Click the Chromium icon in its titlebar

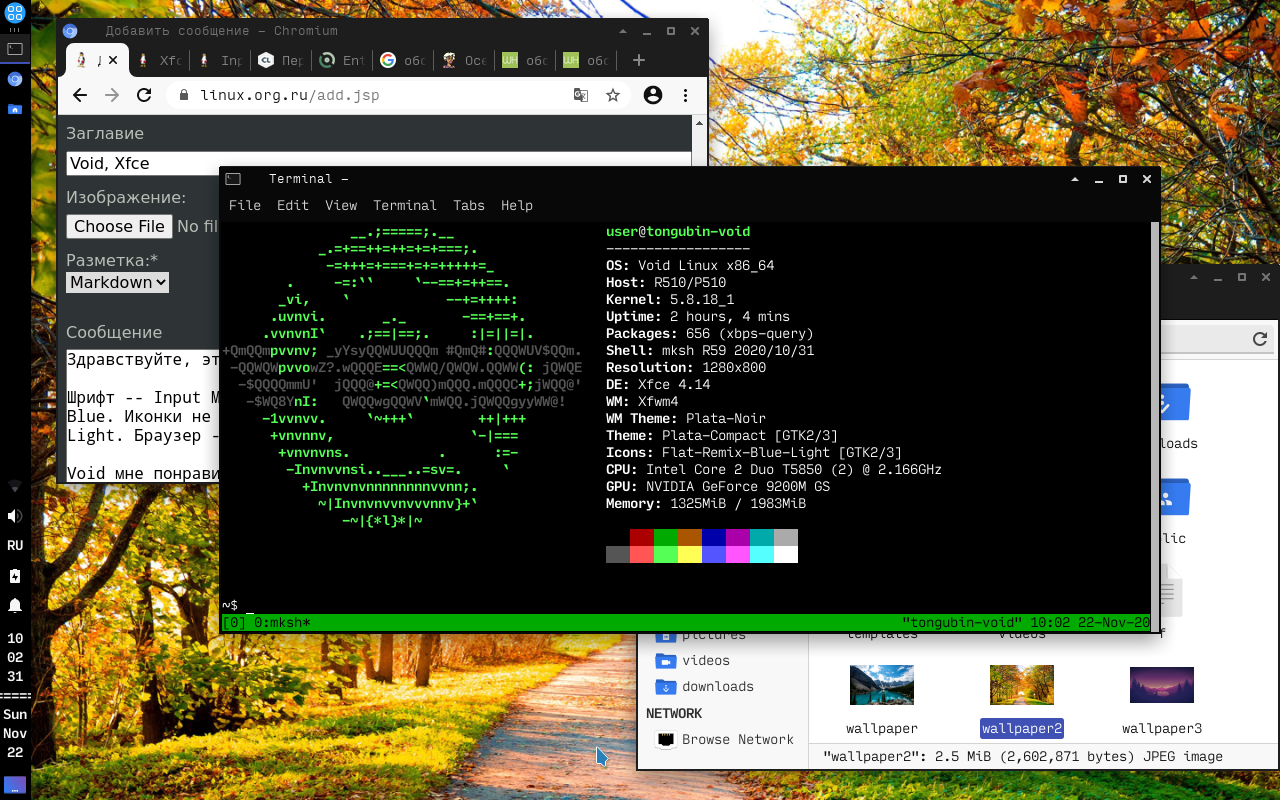coord(70,31)
